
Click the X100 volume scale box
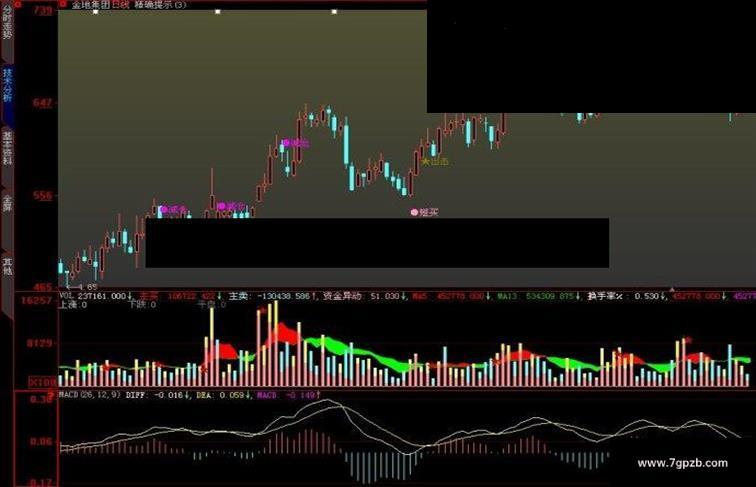point(43,382)
